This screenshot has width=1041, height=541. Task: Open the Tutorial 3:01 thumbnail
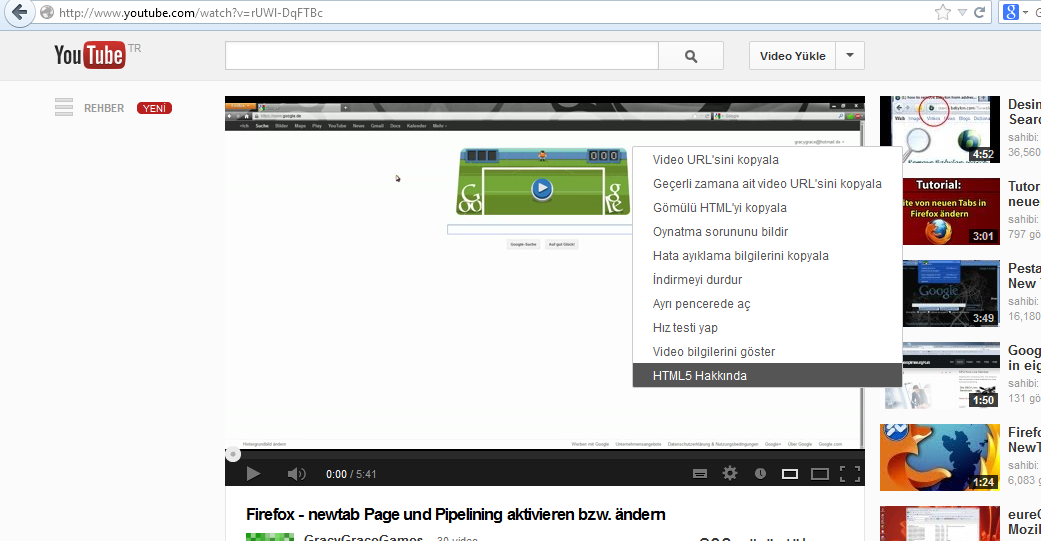pyautogui.click(x=951, y=211)
